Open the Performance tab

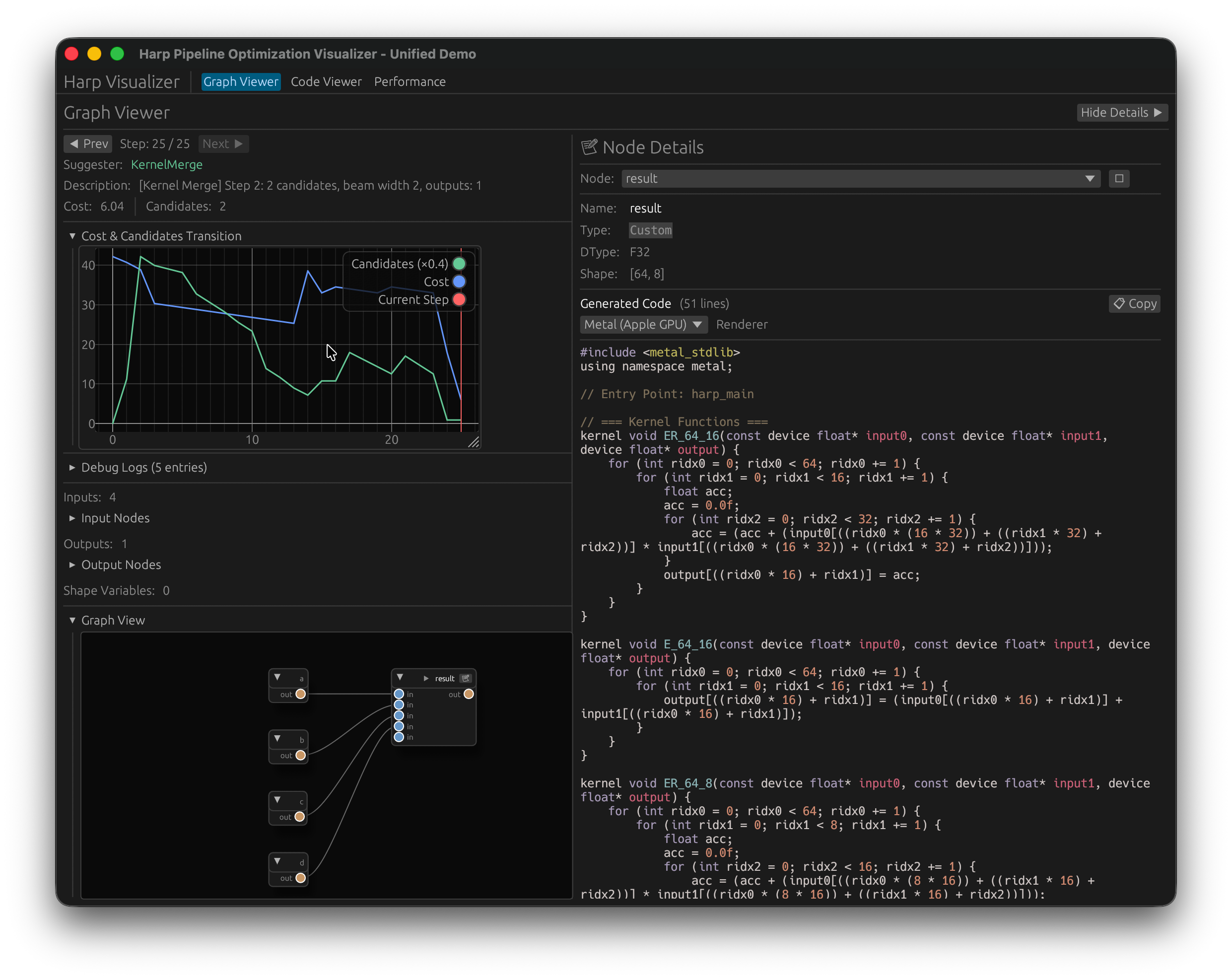point(410,82)
